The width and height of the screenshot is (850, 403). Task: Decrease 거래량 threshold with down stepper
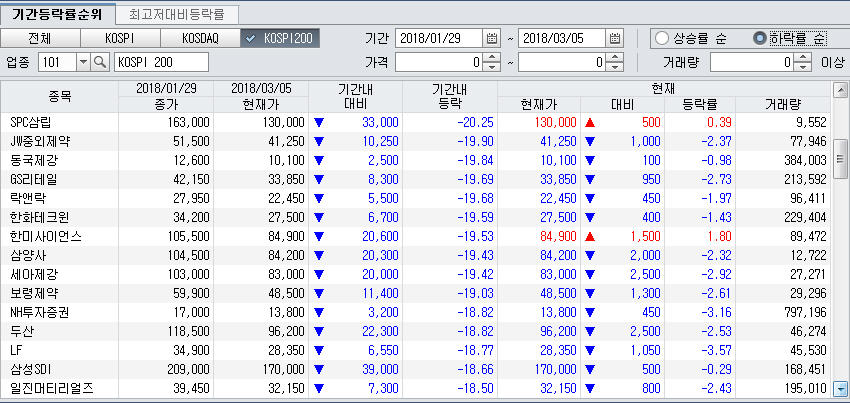coord(804,67)
